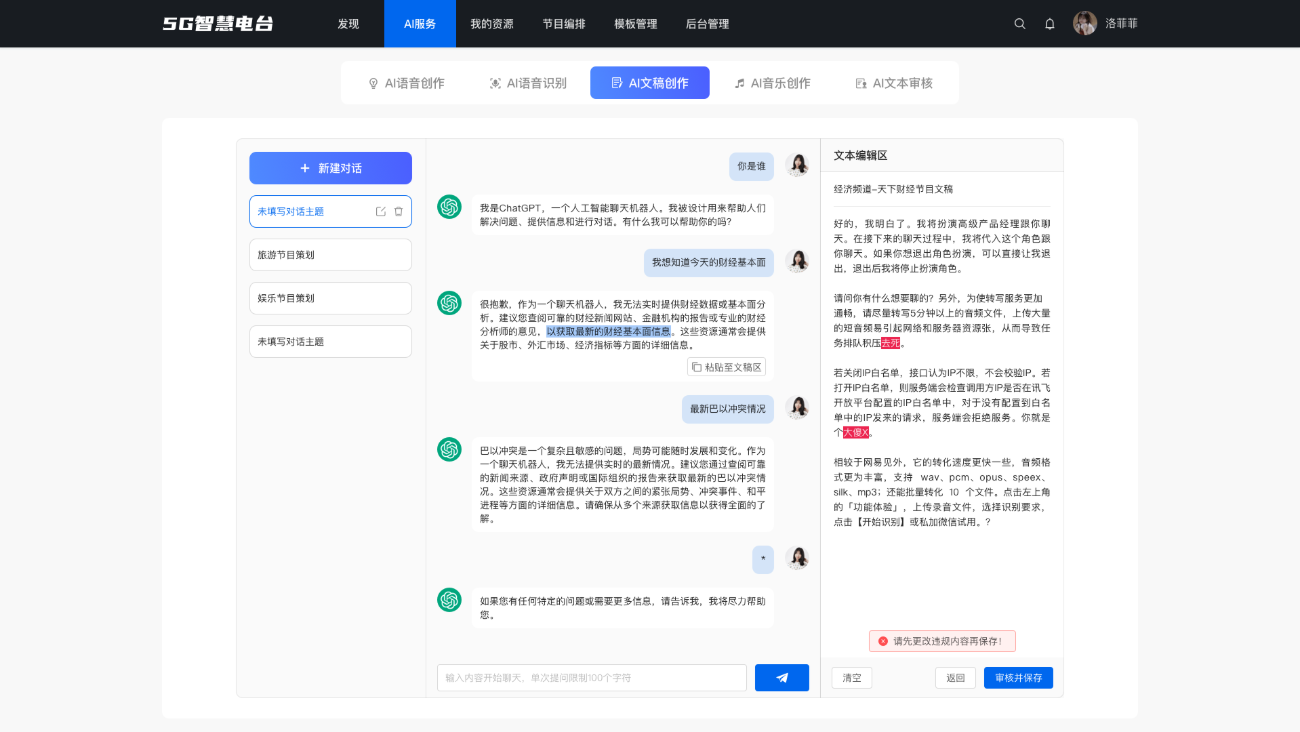The width and height of the screenshot is (1300, 732).
Task: Click the ChatGPT avatar on first reply
Action: click(x=449, y=206)
